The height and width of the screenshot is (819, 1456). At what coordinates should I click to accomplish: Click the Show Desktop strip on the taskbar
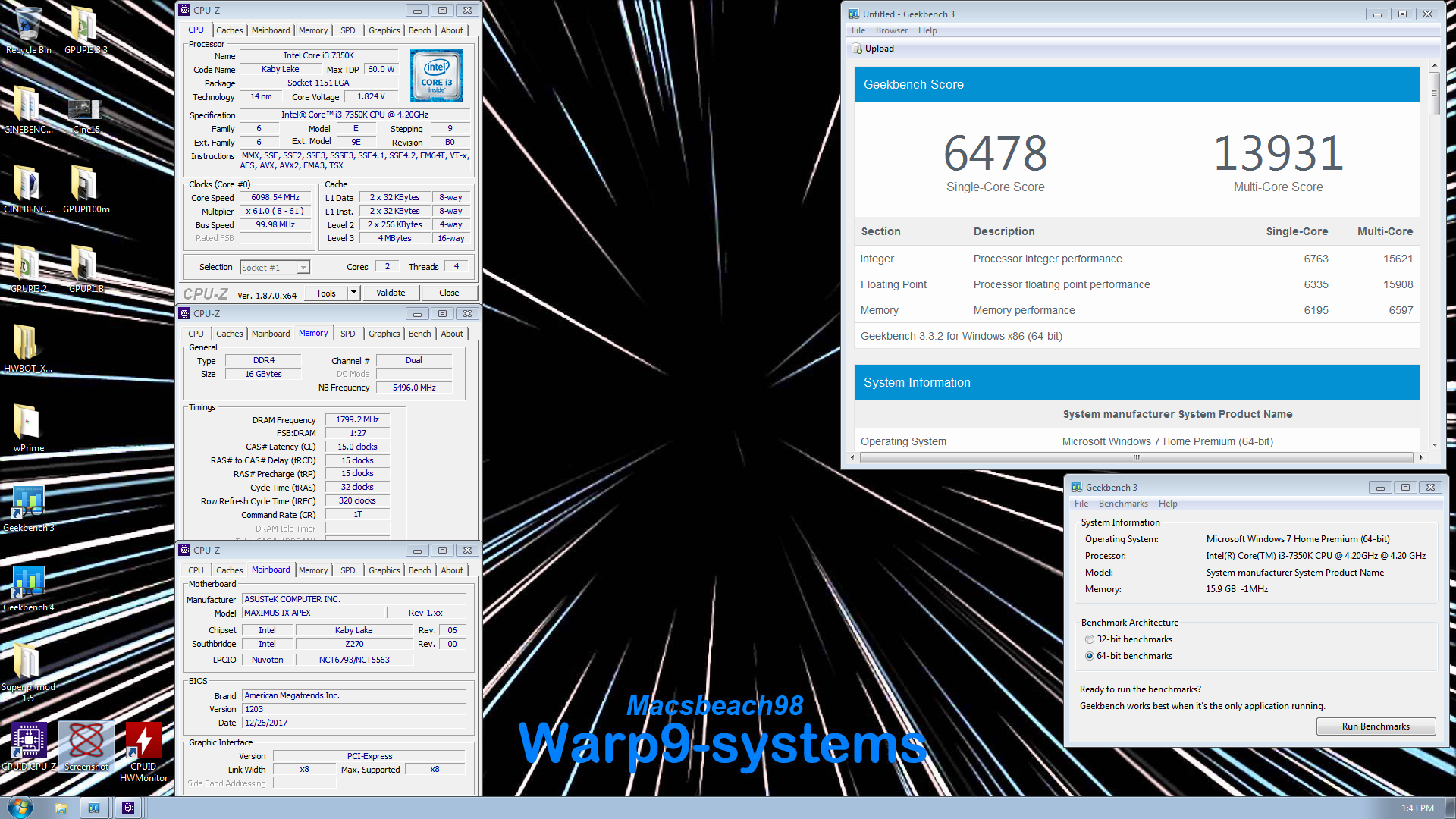coord(1449,808)
